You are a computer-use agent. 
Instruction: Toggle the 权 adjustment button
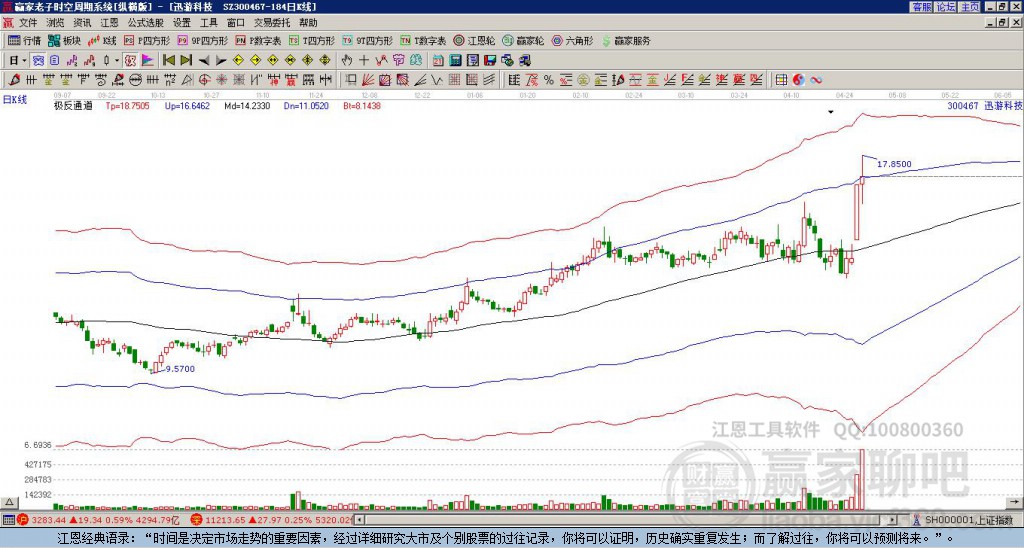pos(130,61)
